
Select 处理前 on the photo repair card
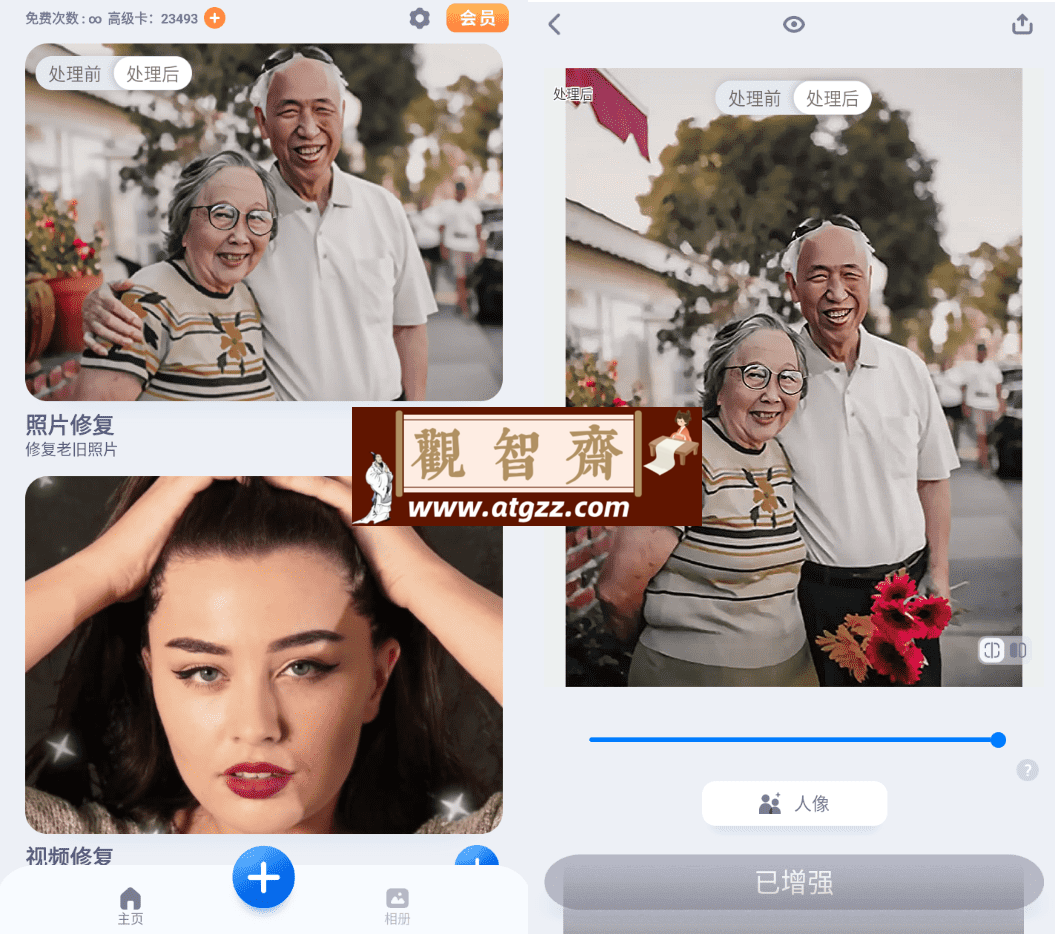tap(75, 73)
